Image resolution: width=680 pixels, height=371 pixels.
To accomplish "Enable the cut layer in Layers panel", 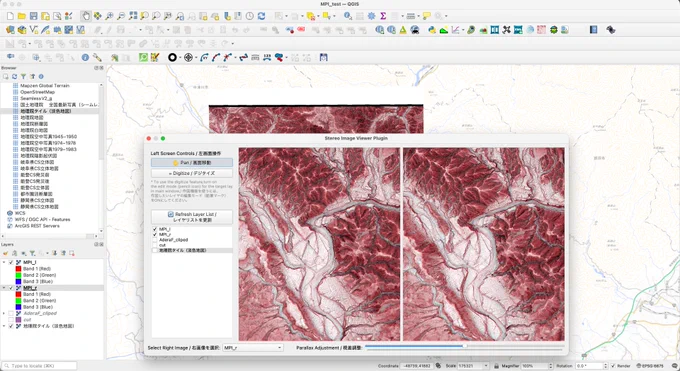I will pyautogui.click(x=11, y=320).
